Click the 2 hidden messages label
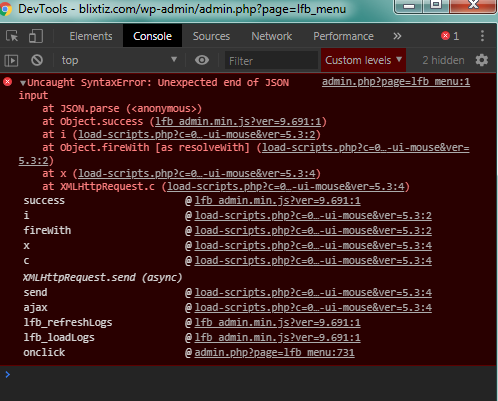The width and height of the screenshot is (498, 401). [x=443, y=60]
